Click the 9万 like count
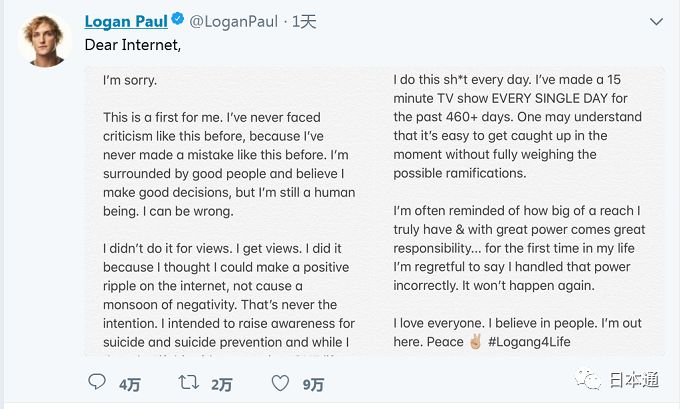This screenshot has width=680, height=409. [x=313, y=382]
